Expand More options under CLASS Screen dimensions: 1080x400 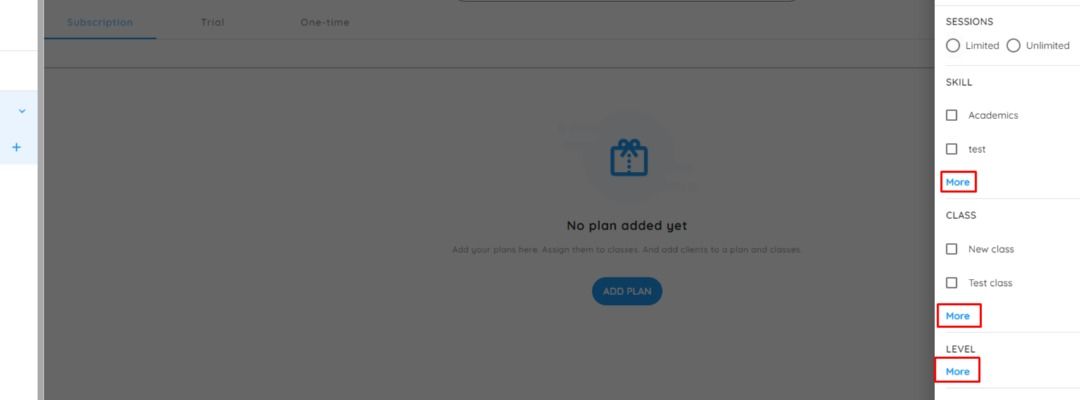point(957,316)
